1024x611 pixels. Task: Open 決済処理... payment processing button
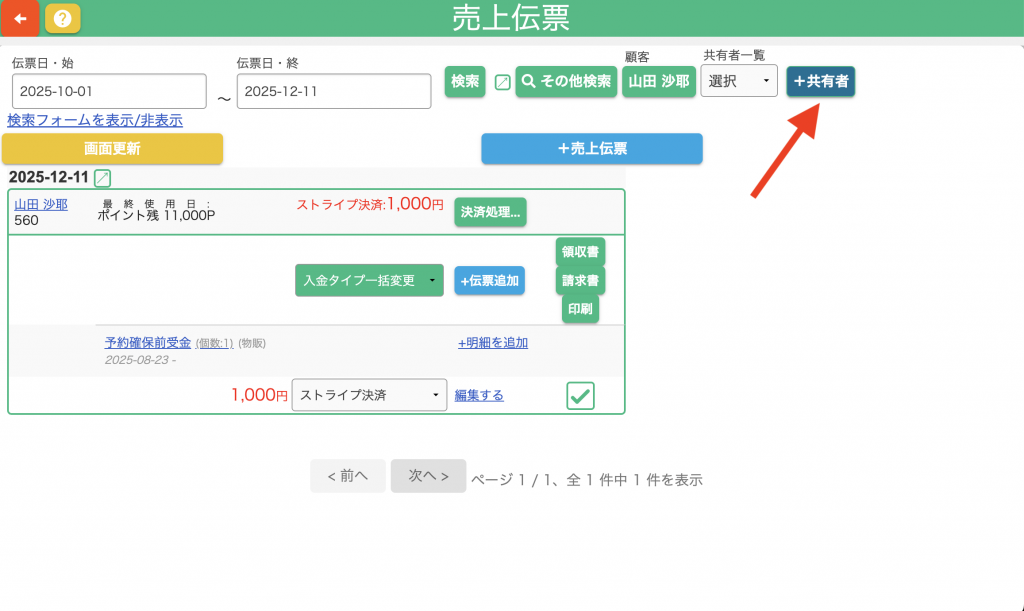[x=490, y=212]
